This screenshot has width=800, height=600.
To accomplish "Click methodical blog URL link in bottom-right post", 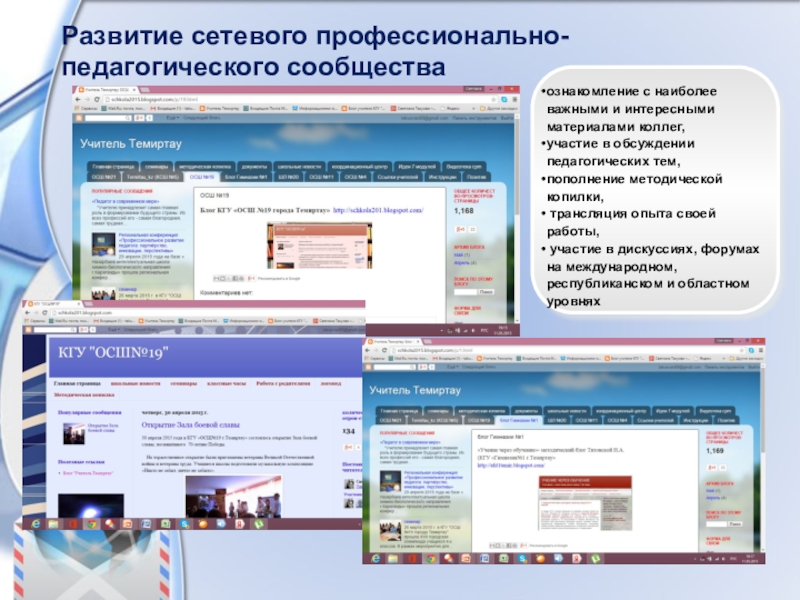I will pos(511,465).
